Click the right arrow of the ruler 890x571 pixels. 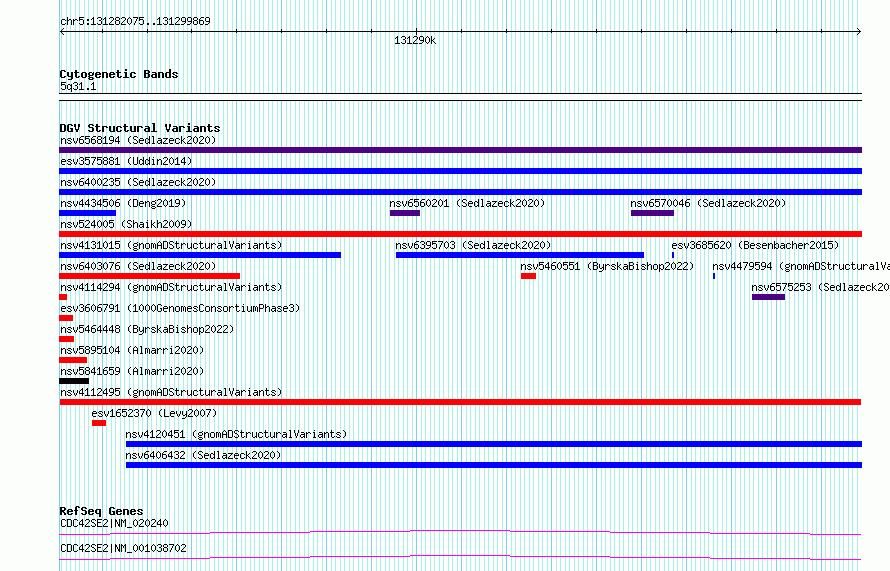click(859, 32)
